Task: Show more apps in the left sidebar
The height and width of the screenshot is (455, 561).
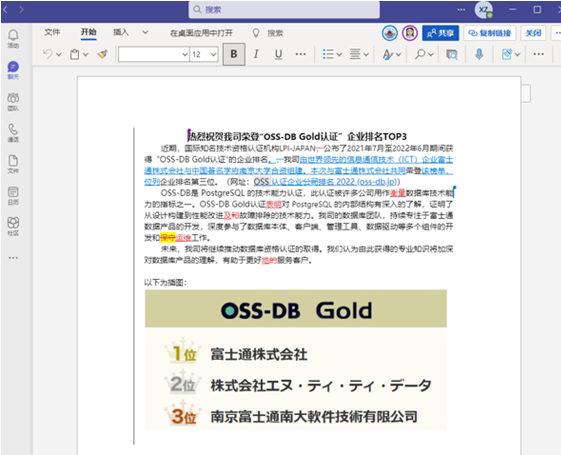Action: click(13, 258)
